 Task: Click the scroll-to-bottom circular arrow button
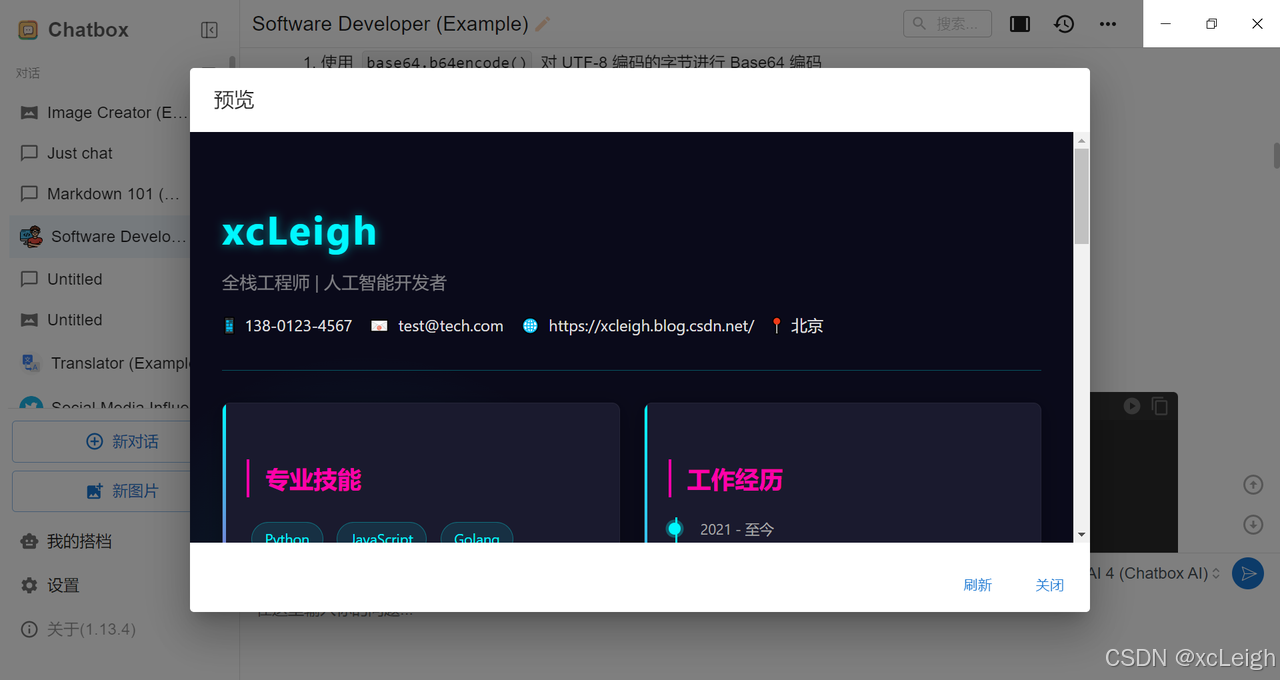pos(1253,524)
